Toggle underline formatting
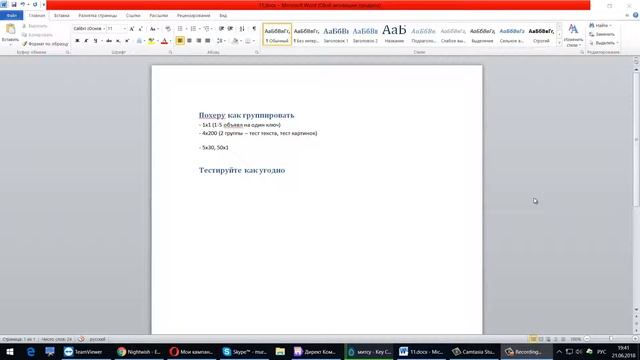 pos(96,41)
